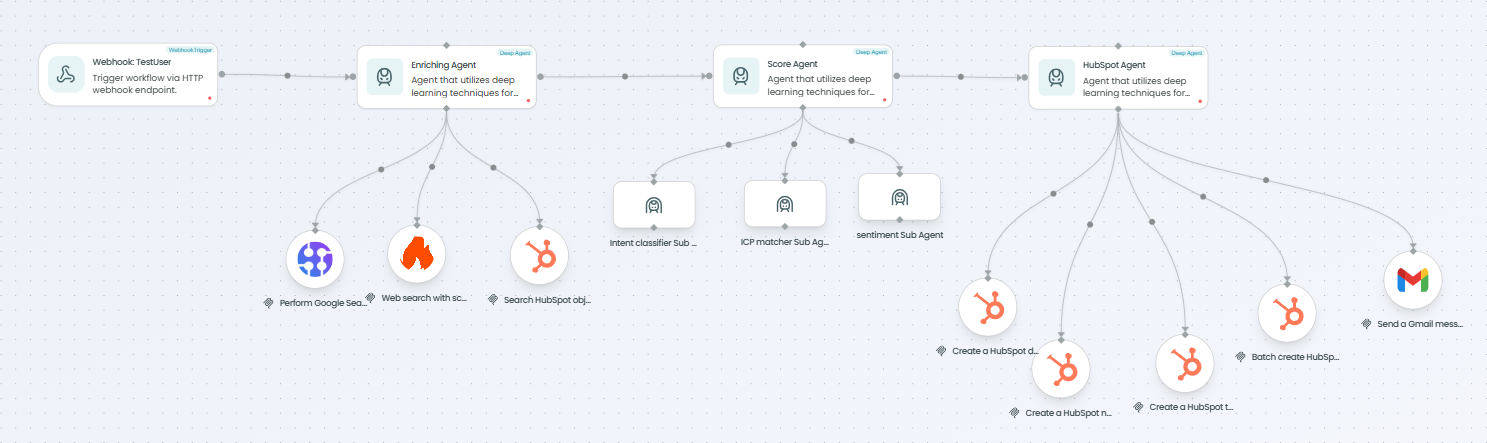This screenshot has width=1487, height=443.
Task: Click the Webhook Trigger badge
Action: pos(191,49)
